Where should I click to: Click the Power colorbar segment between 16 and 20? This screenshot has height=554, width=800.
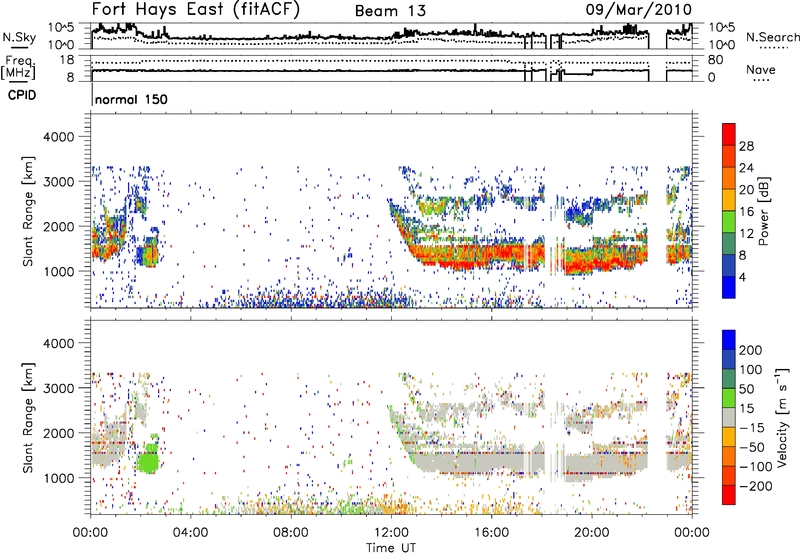tap(729, 199)
